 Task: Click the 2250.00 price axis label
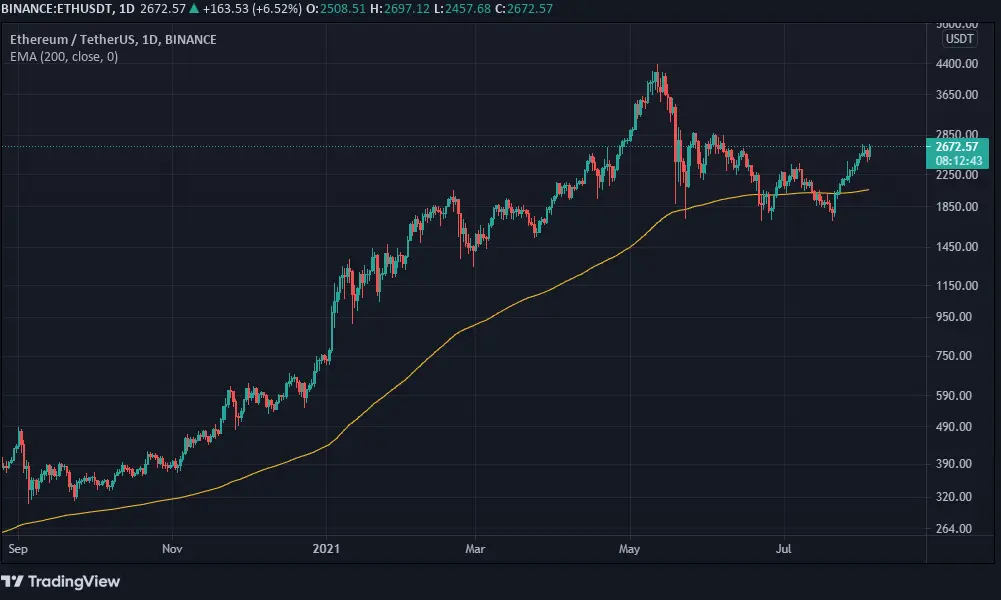(956, 175)
